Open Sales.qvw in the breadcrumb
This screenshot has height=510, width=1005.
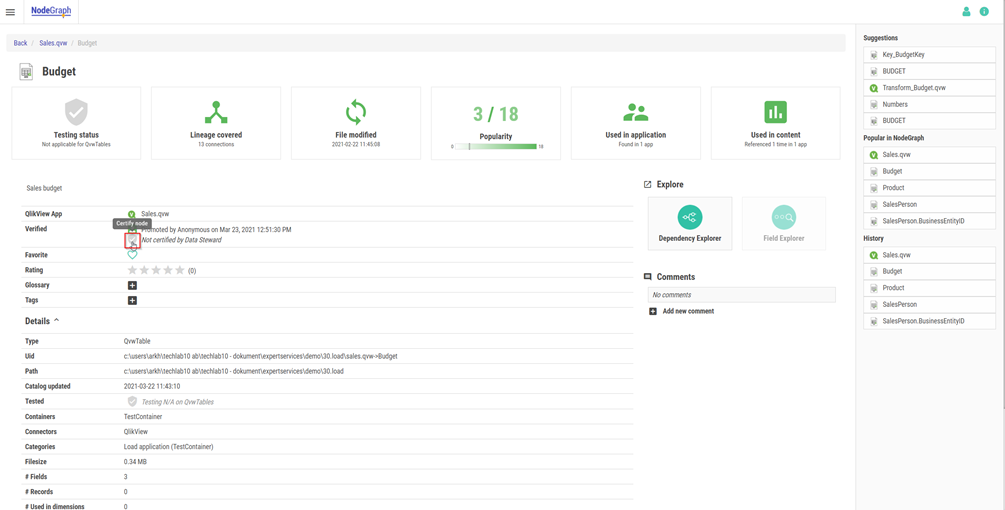pyautogui.click(x=53, y=43)
